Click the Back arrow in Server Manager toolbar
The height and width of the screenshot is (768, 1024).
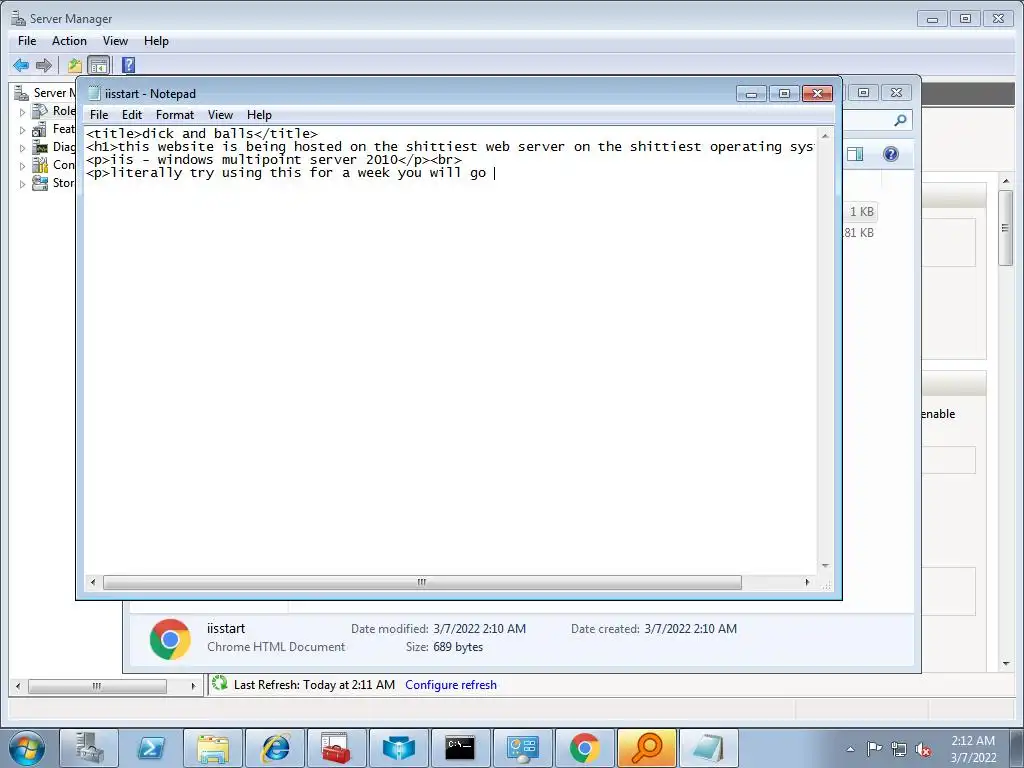coord(21,65)
